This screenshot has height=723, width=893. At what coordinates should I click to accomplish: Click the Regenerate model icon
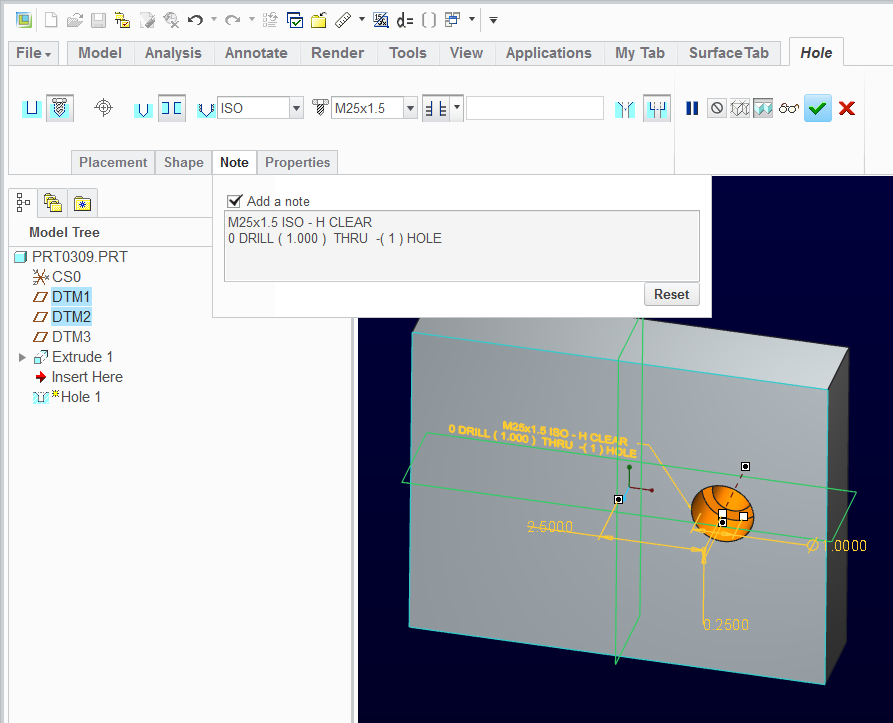[270, 20]
